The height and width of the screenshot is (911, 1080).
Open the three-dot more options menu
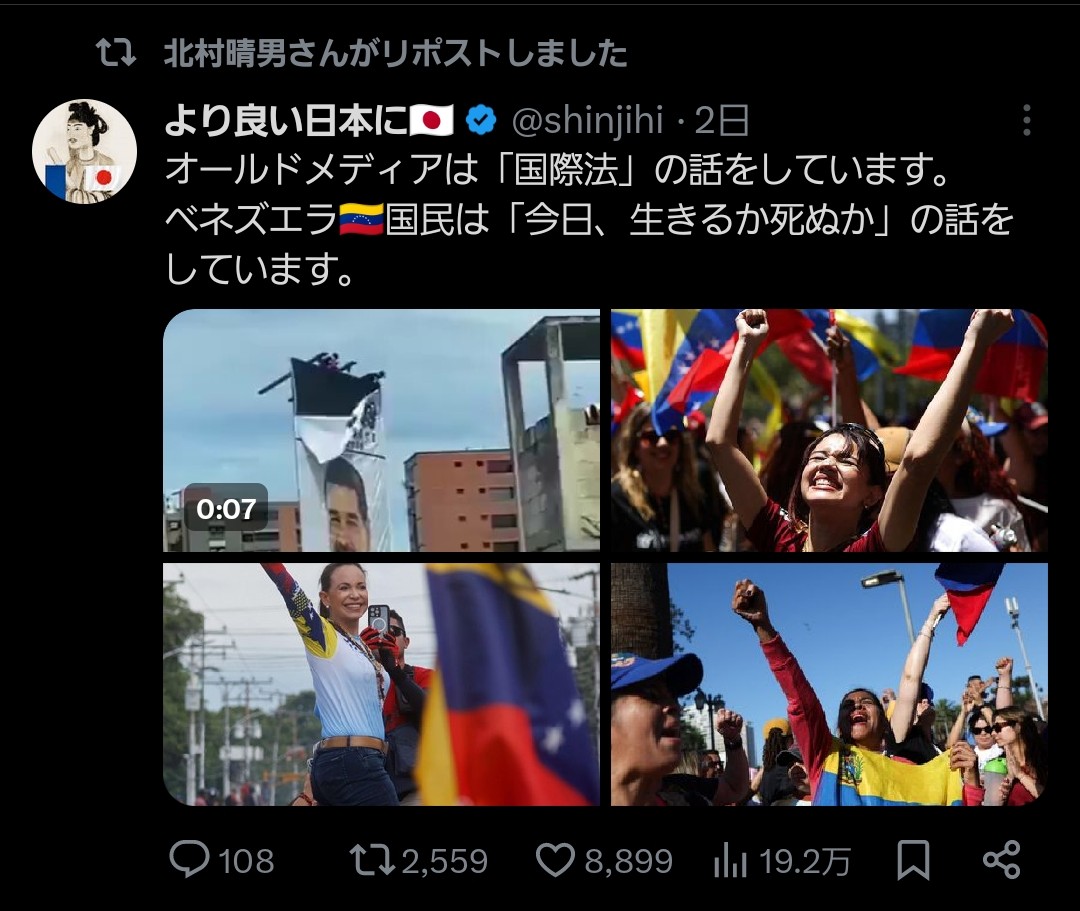(1026, 121)
